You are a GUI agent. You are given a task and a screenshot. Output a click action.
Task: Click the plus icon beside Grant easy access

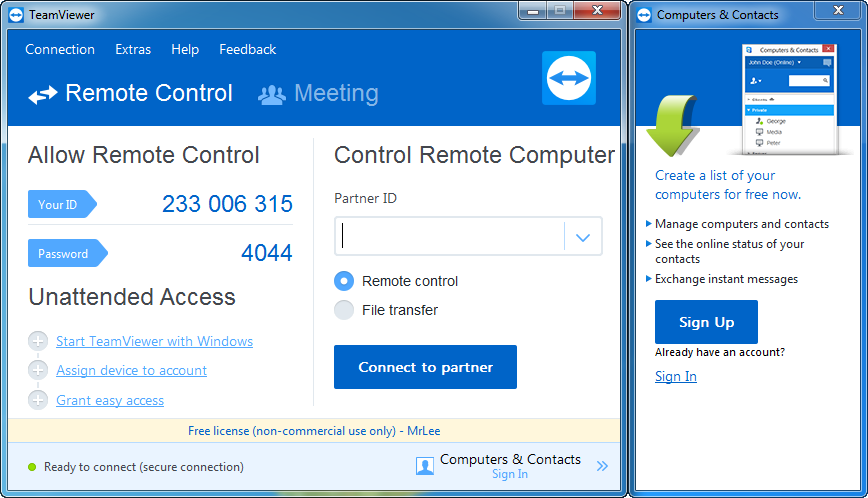(38, 400)
